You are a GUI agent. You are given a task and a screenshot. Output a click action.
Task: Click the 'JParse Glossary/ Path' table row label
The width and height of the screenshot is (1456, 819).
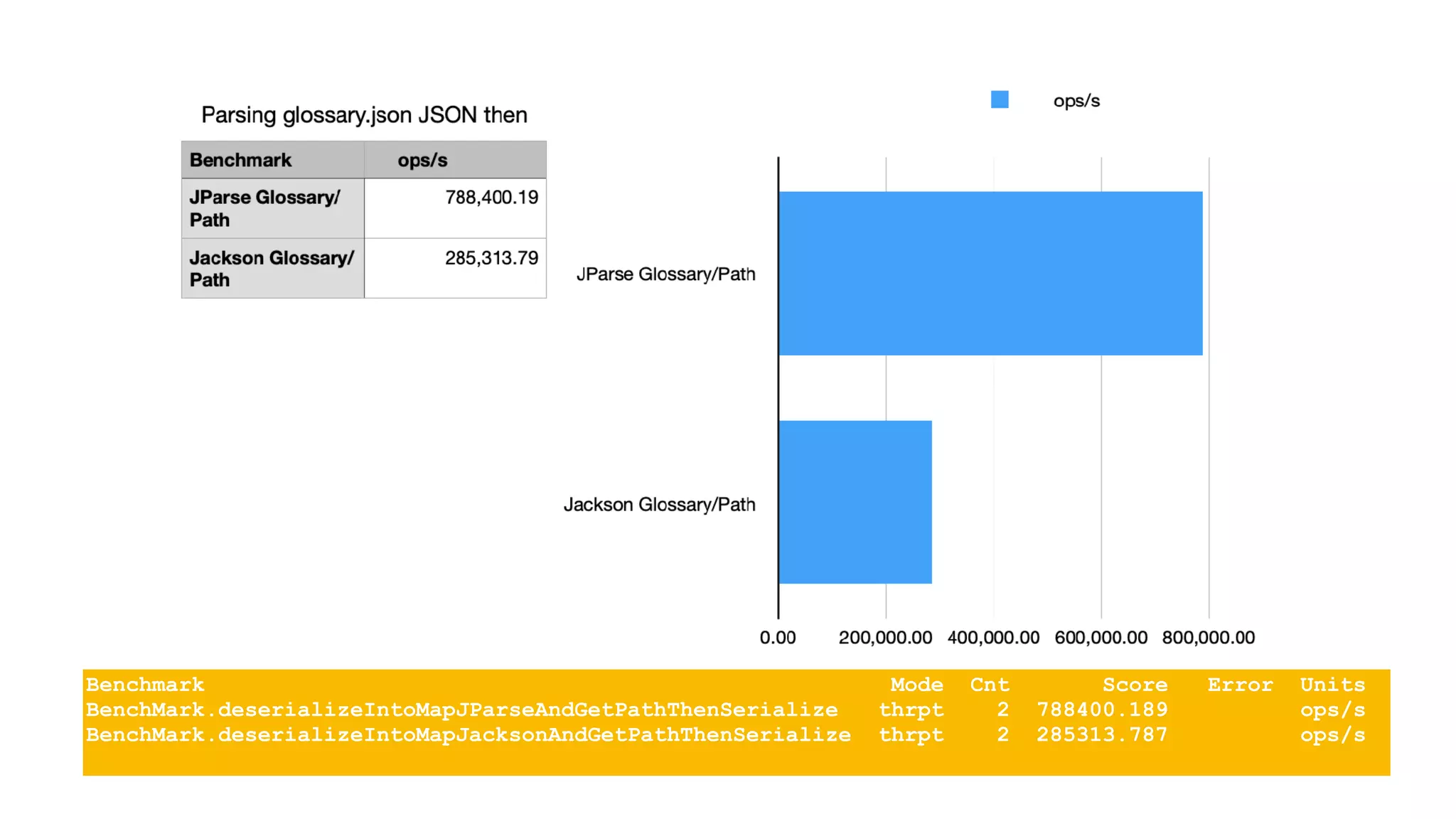pyautogui.click(x=272, y=208)
